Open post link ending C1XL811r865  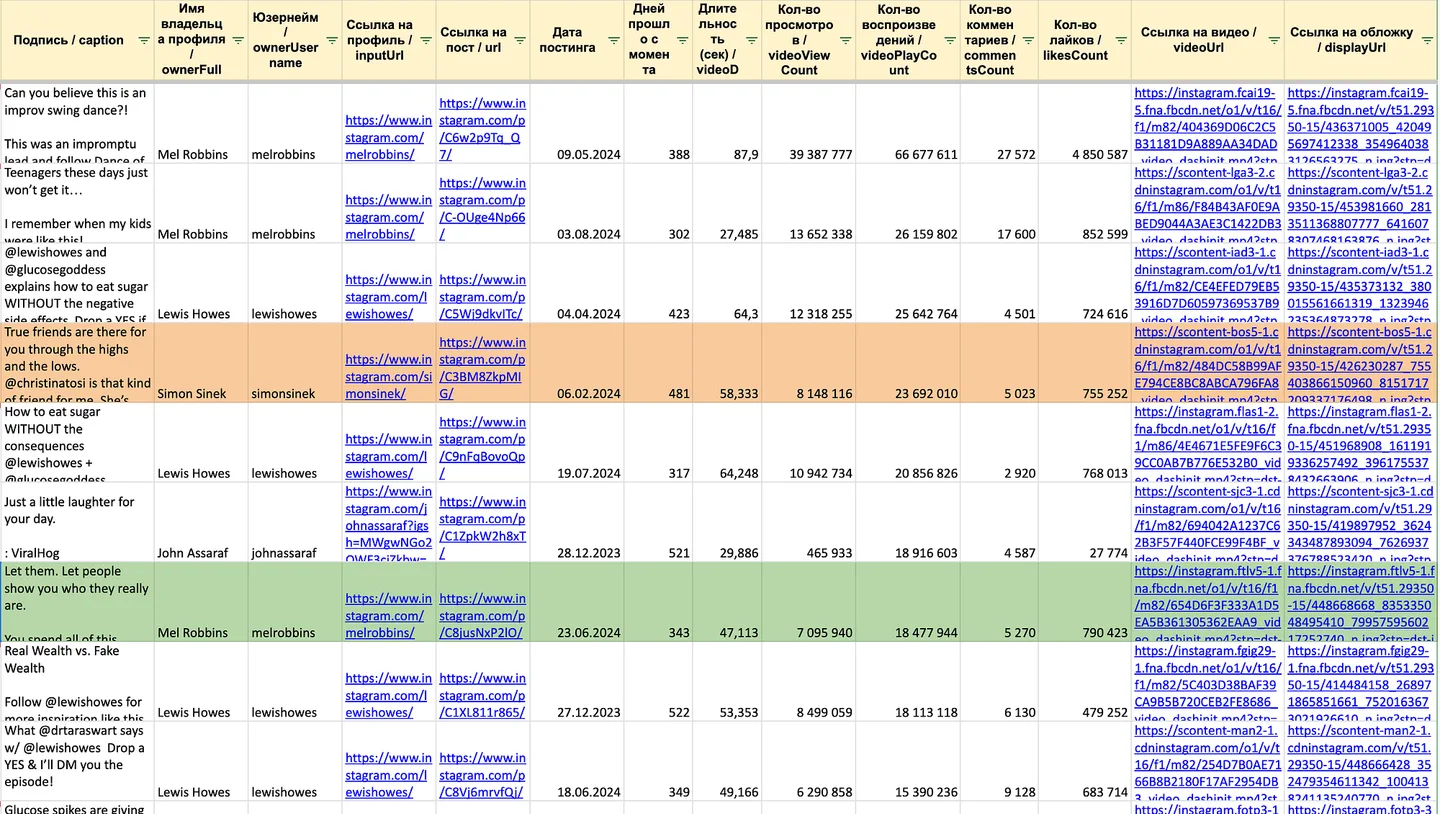point(482,695)
